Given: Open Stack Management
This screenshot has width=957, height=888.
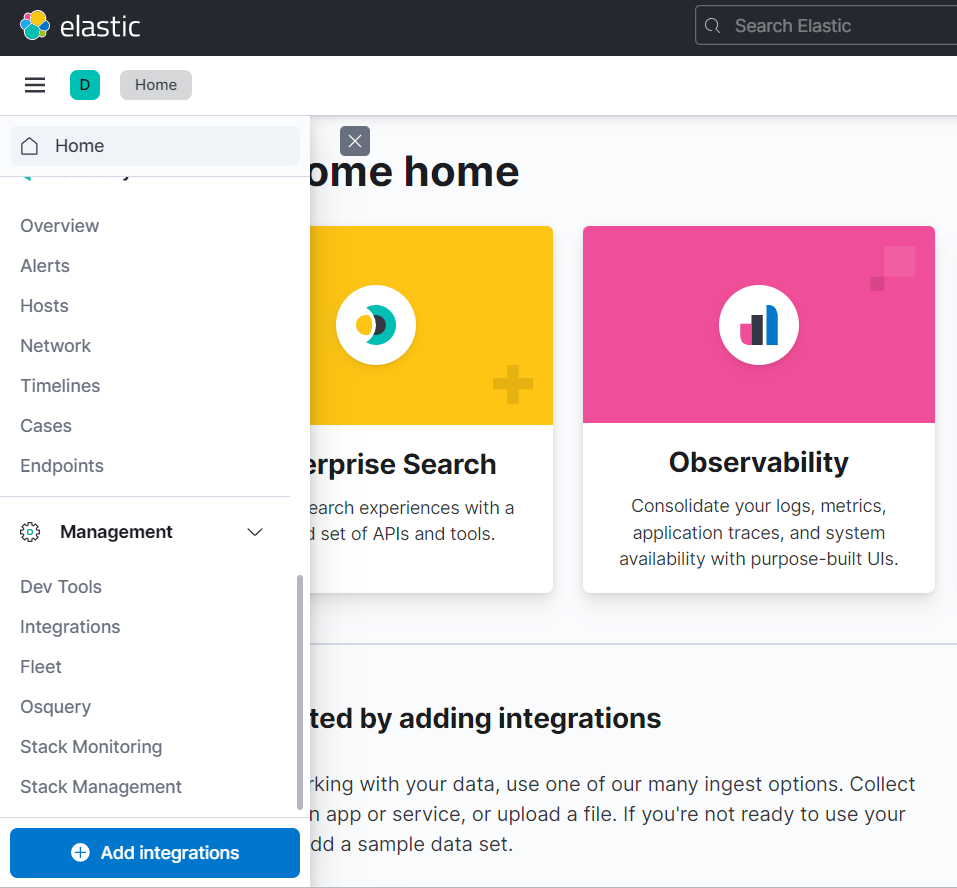Looking at the screenshot, I should tap(101, 787).
